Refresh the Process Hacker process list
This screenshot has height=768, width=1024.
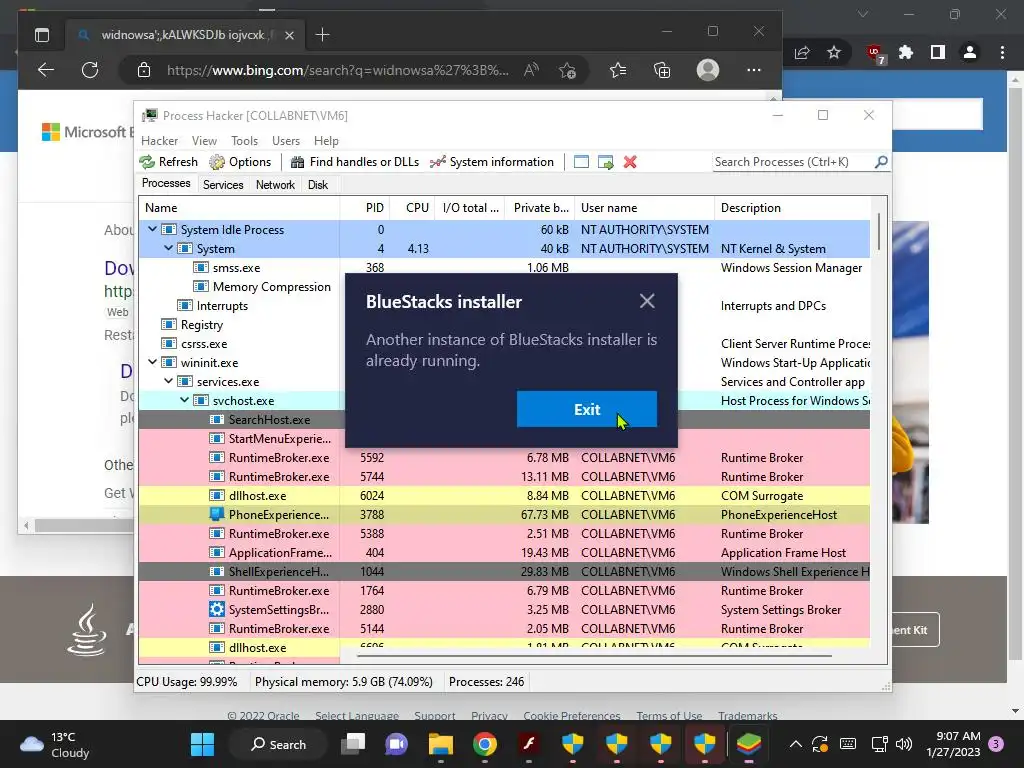click(x=168, y=162)
